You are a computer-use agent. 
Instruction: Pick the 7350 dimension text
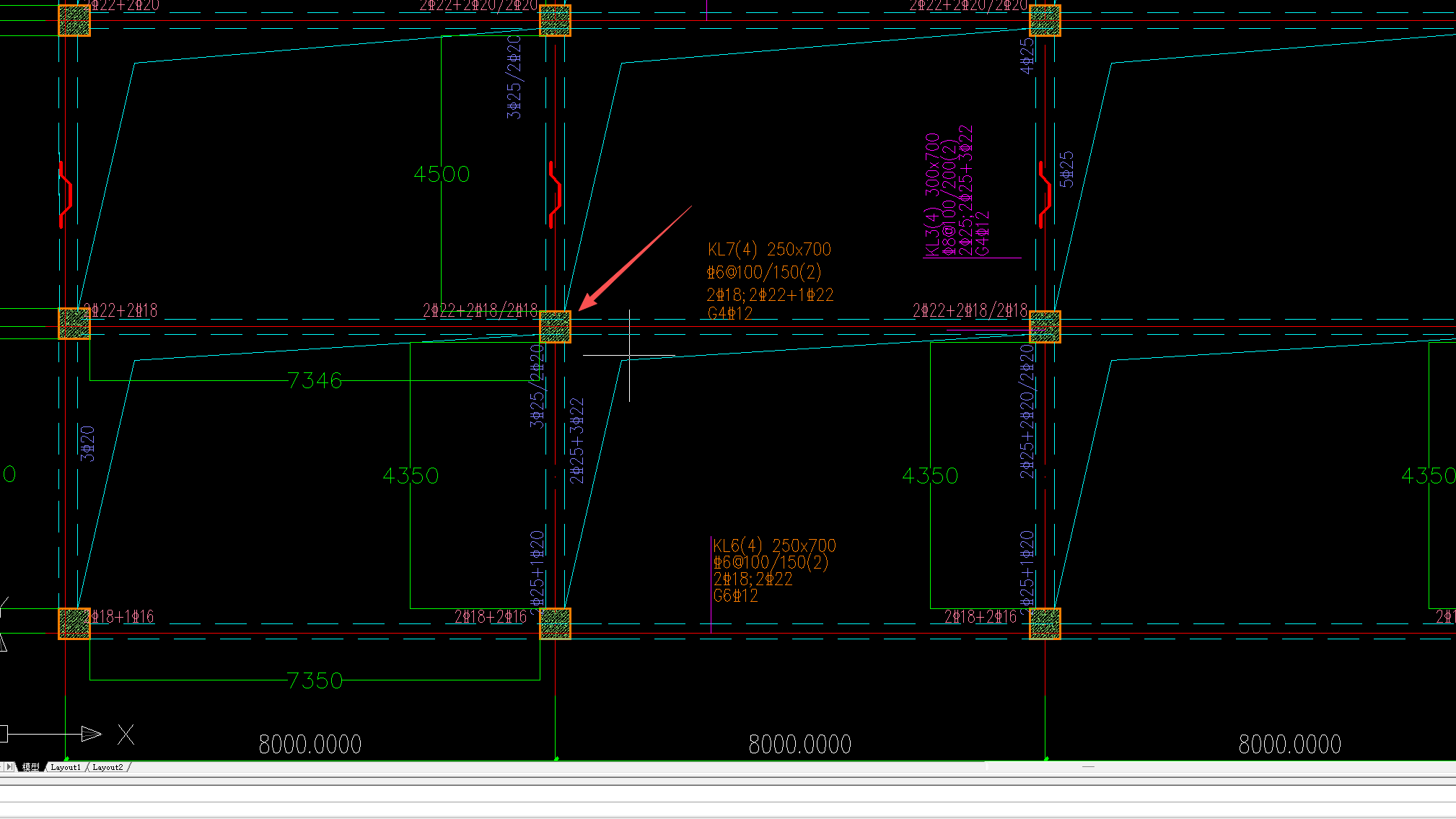pyautogui.click(x=315, y=680)
